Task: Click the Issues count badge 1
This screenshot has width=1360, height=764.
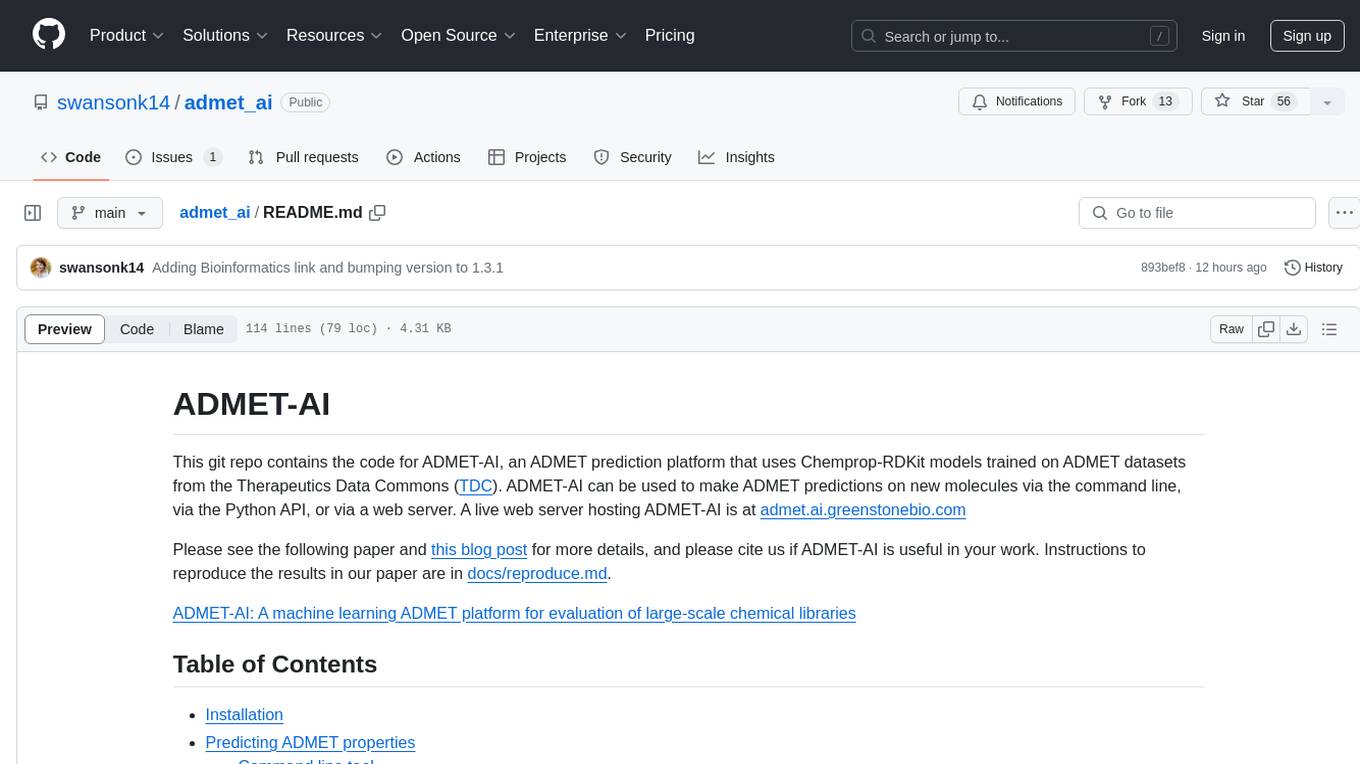Action: [x=212, y=157]
